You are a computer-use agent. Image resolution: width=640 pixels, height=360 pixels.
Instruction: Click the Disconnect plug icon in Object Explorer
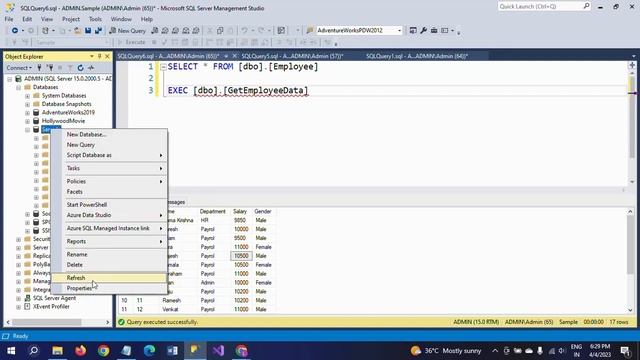click(x=50, y=68)
